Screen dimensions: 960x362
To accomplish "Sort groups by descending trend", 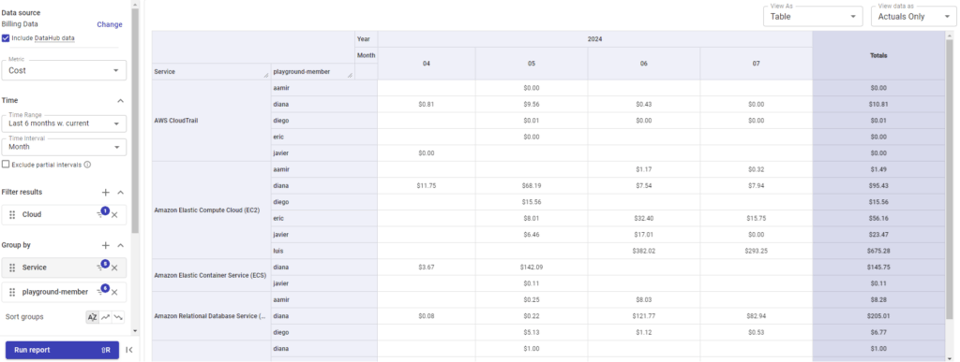I will (118, 317).
